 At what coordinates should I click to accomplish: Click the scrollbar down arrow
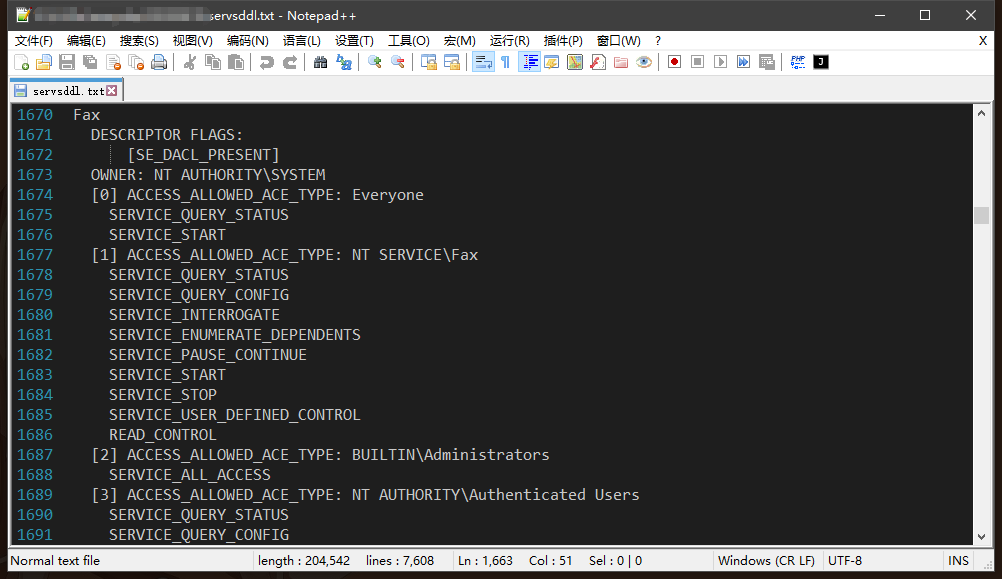click(x=981, y=536)
